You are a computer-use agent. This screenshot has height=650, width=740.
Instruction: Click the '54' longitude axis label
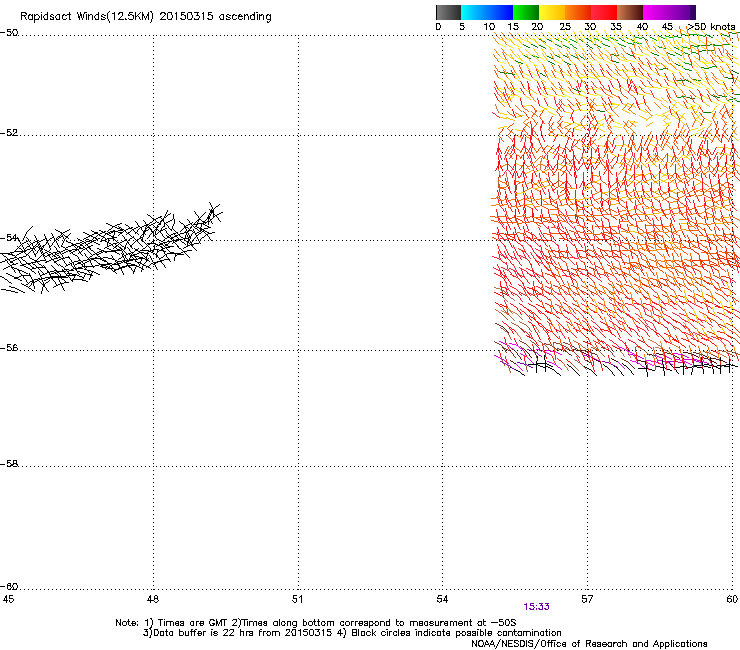pos(442,599)
